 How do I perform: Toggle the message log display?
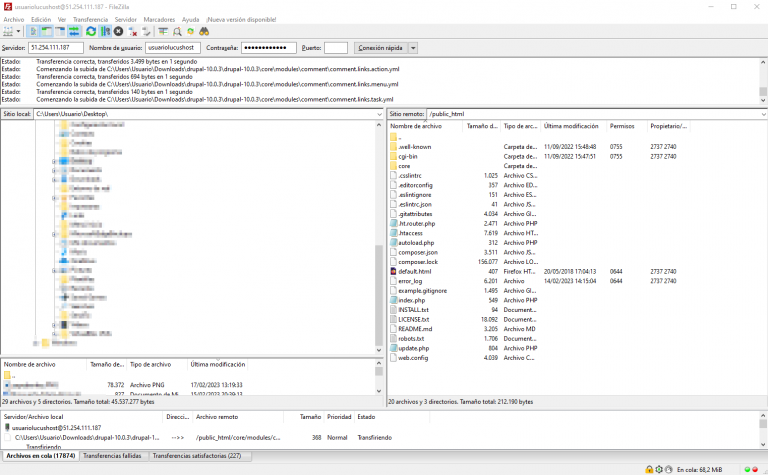point(33,32)
